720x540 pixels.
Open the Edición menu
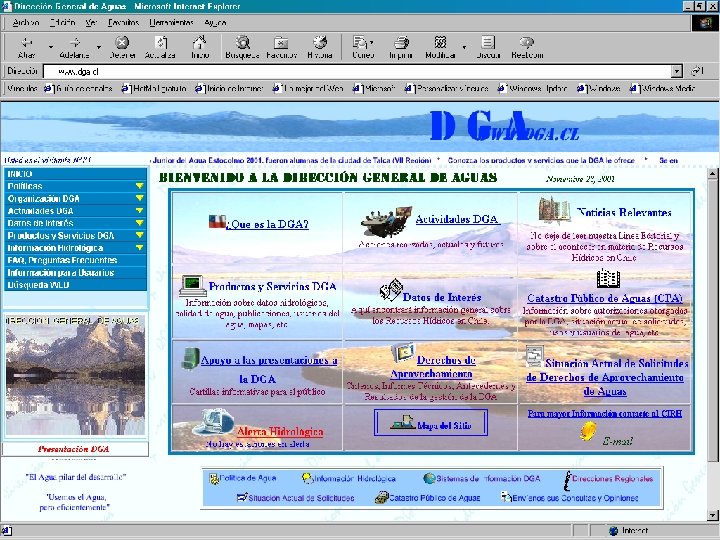pyautogui.click(x=62, y=22)
